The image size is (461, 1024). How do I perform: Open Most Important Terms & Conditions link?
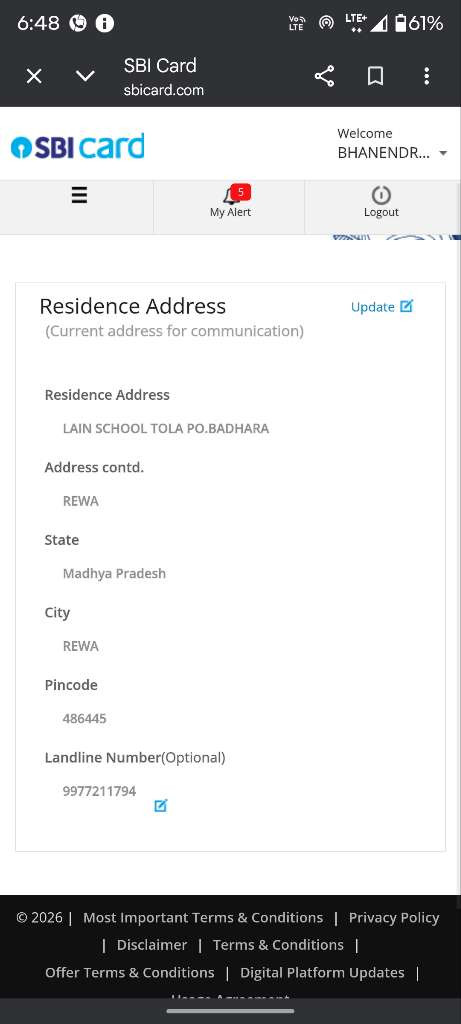click(203, 918)
